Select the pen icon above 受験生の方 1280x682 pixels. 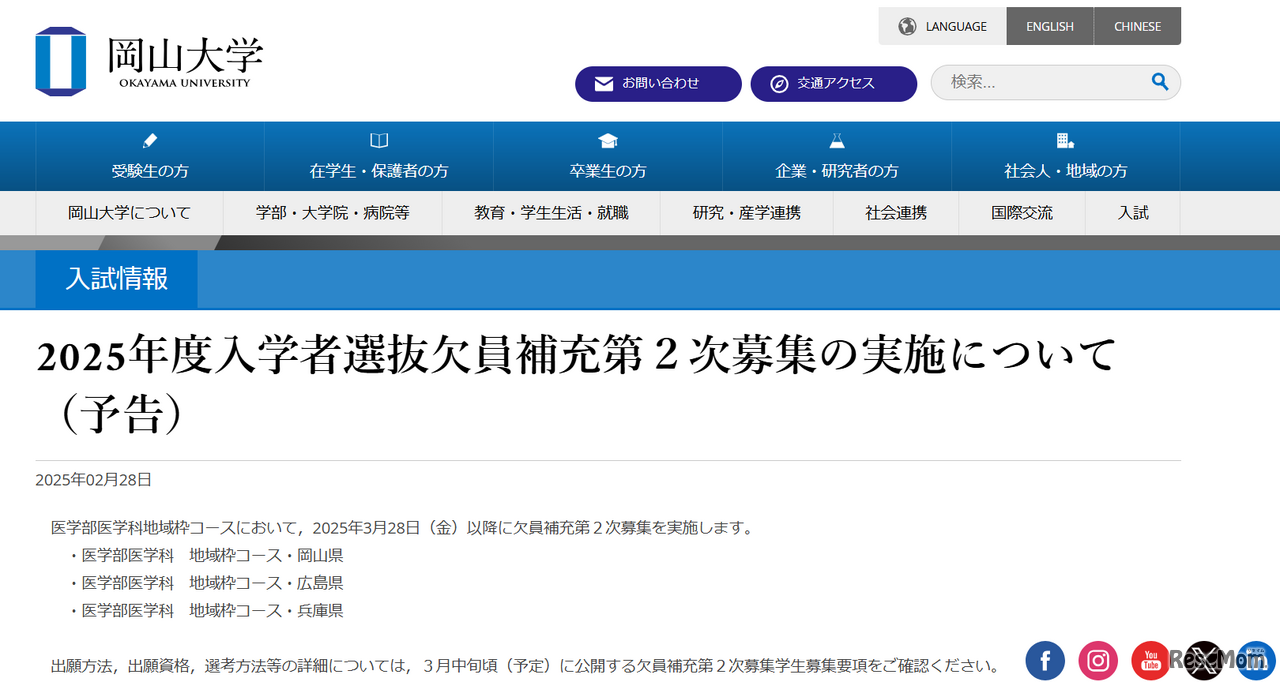(148, 141)
